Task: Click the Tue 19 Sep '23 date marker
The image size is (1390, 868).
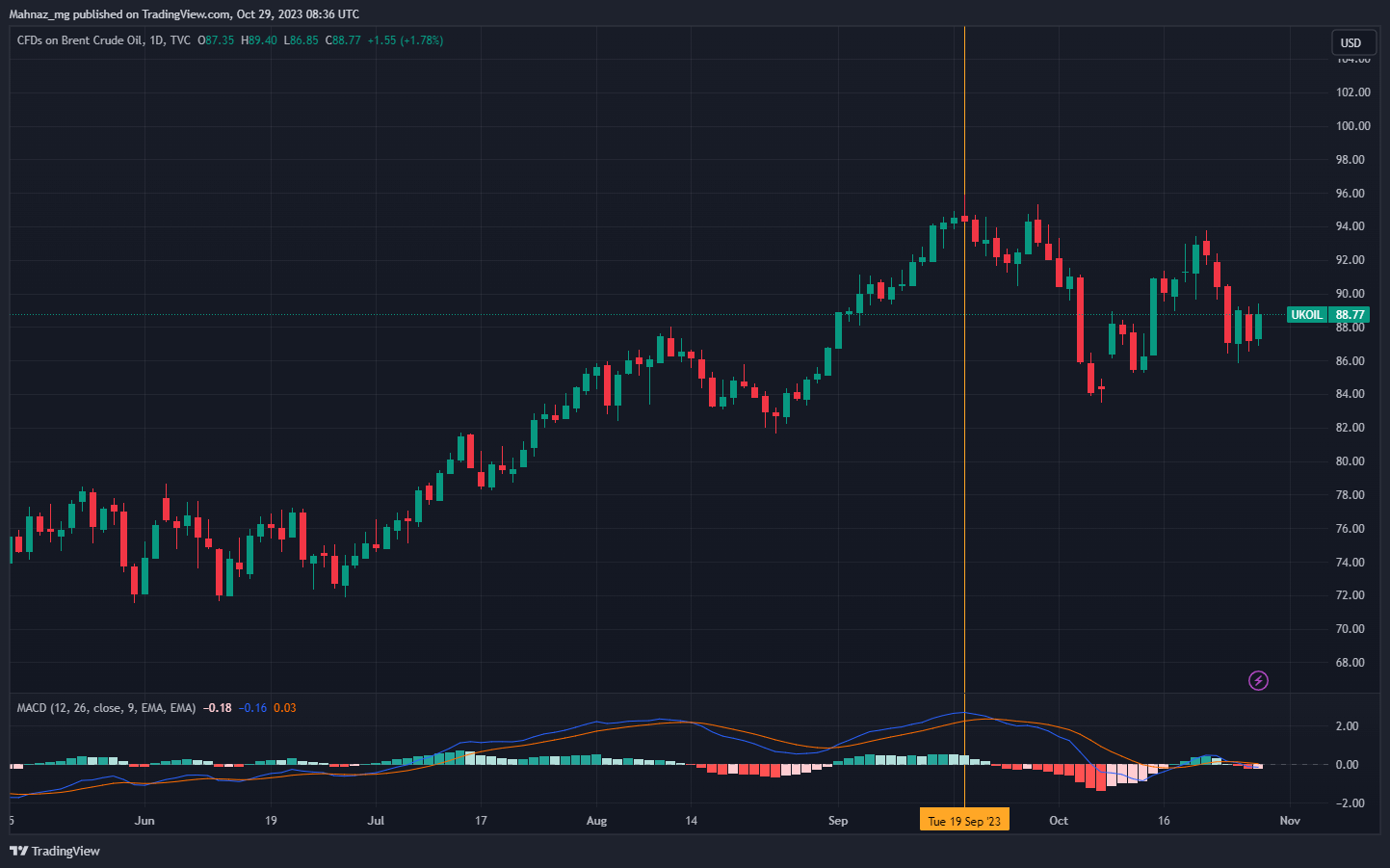Action: pos(964,821)
